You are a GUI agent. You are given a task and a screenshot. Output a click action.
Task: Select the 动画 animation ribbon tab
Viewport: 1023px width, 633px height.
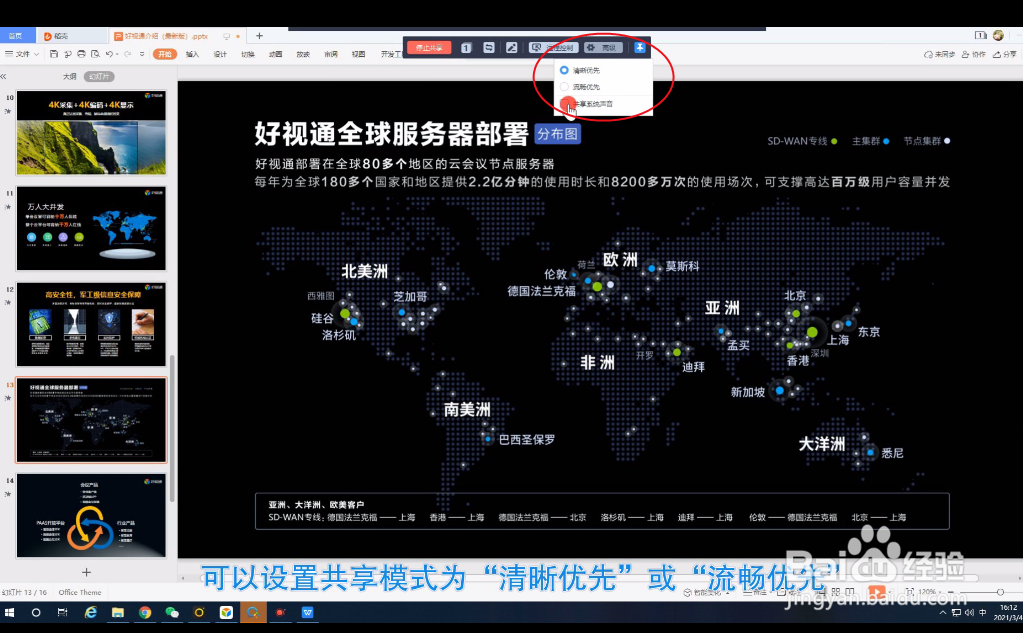tap(275, 54)
